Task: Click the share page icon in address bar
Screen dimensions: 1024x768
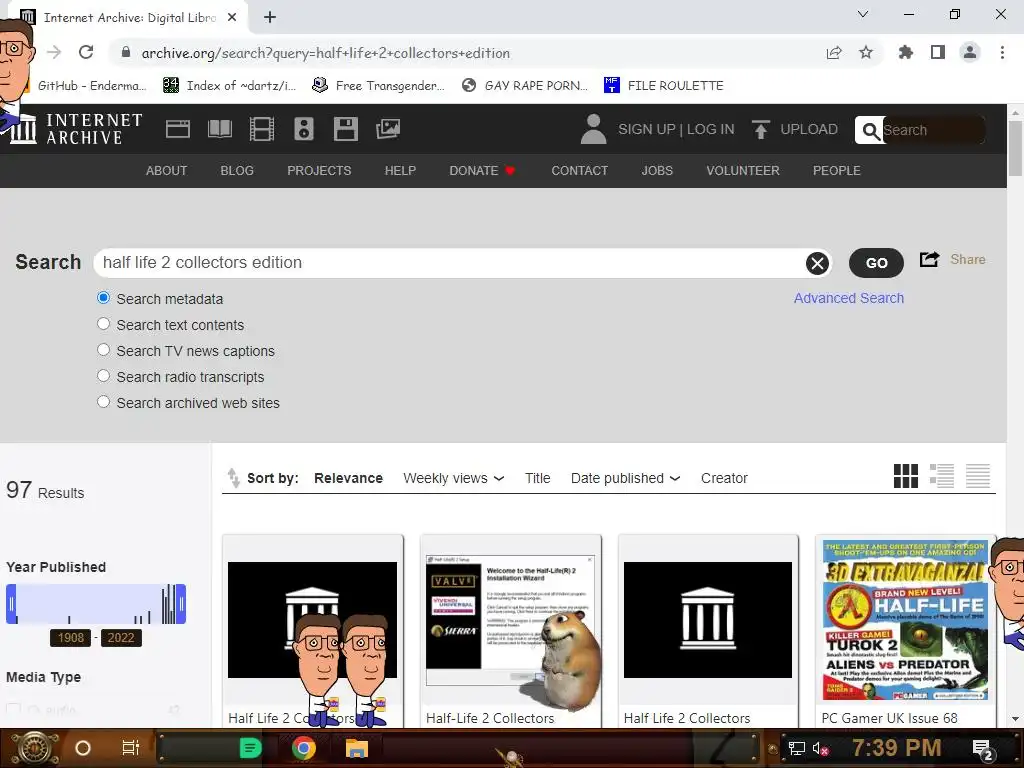Action: pos(834,53)
